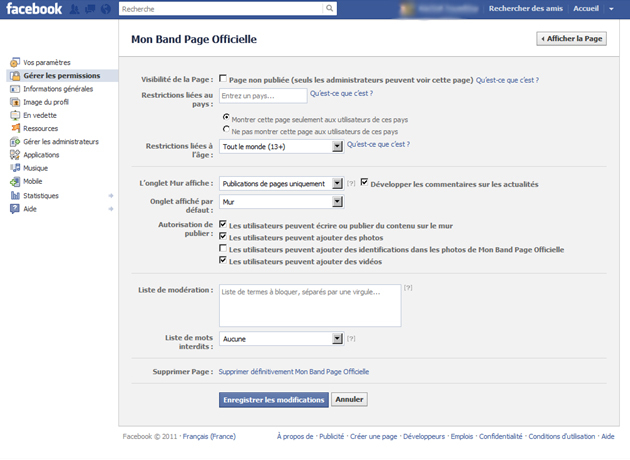Screen dimensions: 630x460
Task: Click Rechercher des amis in top bar
Action: click(526, 8)
